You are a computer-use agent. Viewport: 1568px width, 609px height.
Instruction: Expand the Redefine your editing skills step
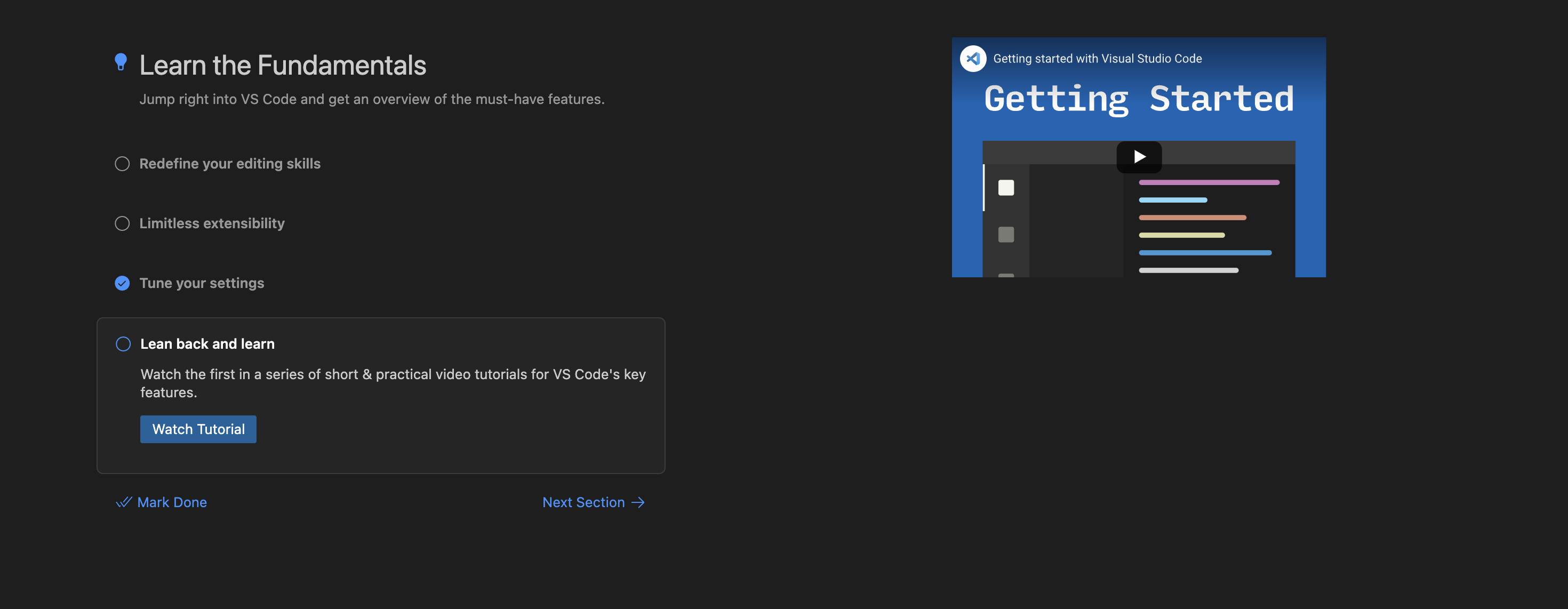pyautogui.click(x=229, y=164)
